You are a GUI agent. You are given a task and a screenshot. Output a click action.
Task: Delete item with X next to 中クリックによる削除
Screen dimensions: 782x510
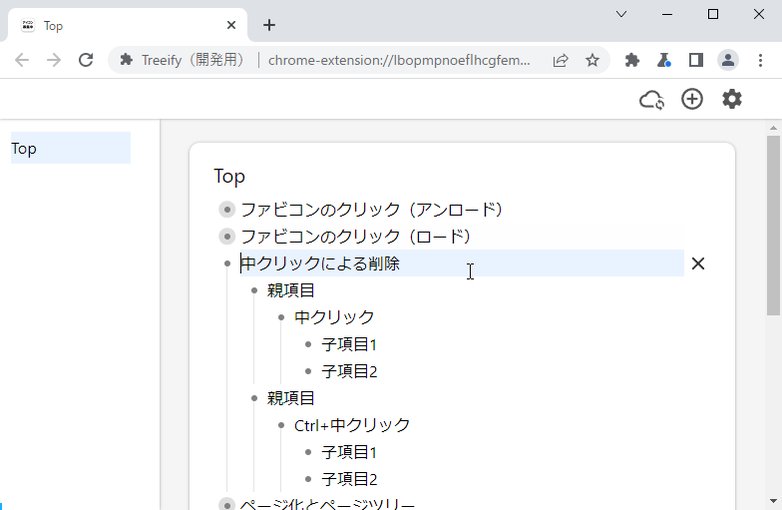point(698,263)
